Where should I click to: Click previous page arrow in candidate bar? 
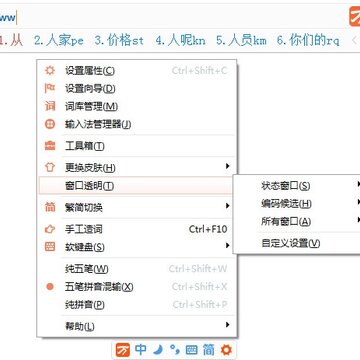point(354,41)
